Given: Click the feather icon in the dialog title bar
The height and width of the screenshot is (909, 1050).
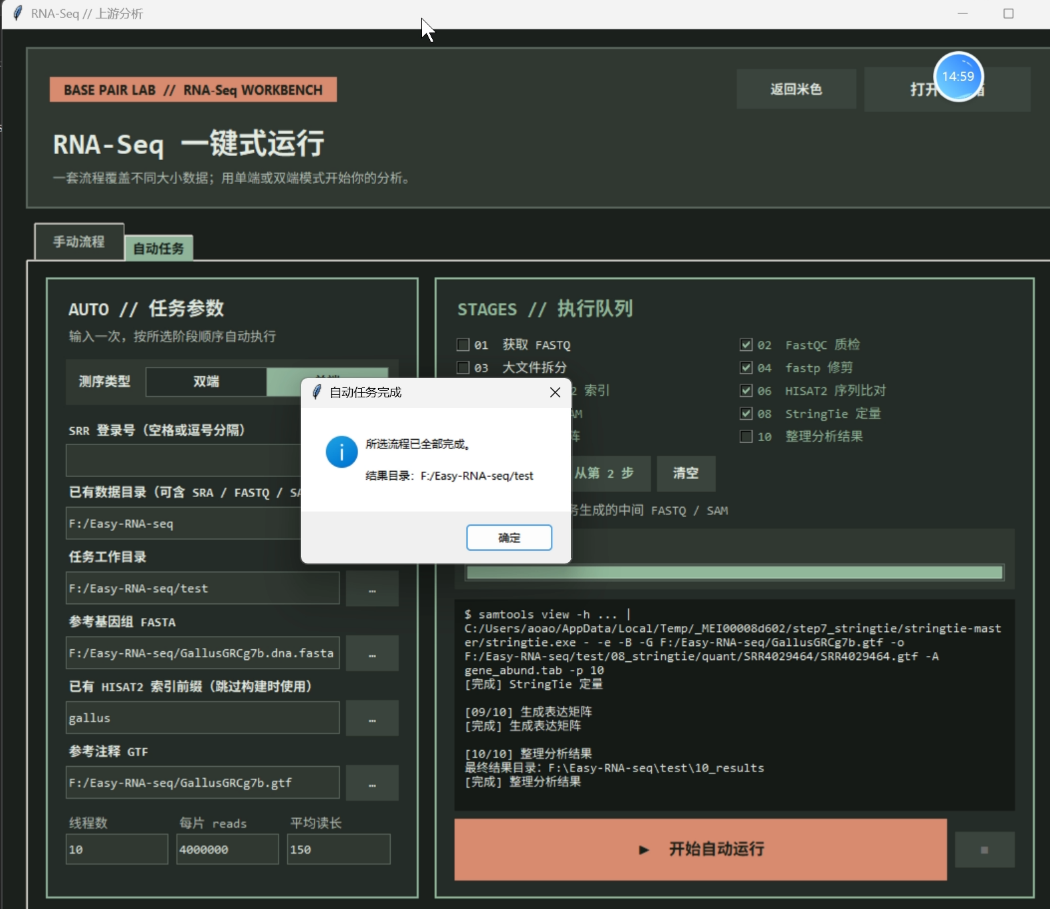Looking at the screenshot, I should tap(317, 392).
